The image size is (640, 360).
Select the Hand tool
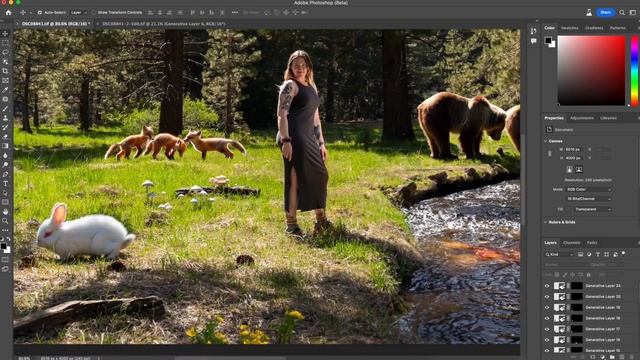point(5,211)
